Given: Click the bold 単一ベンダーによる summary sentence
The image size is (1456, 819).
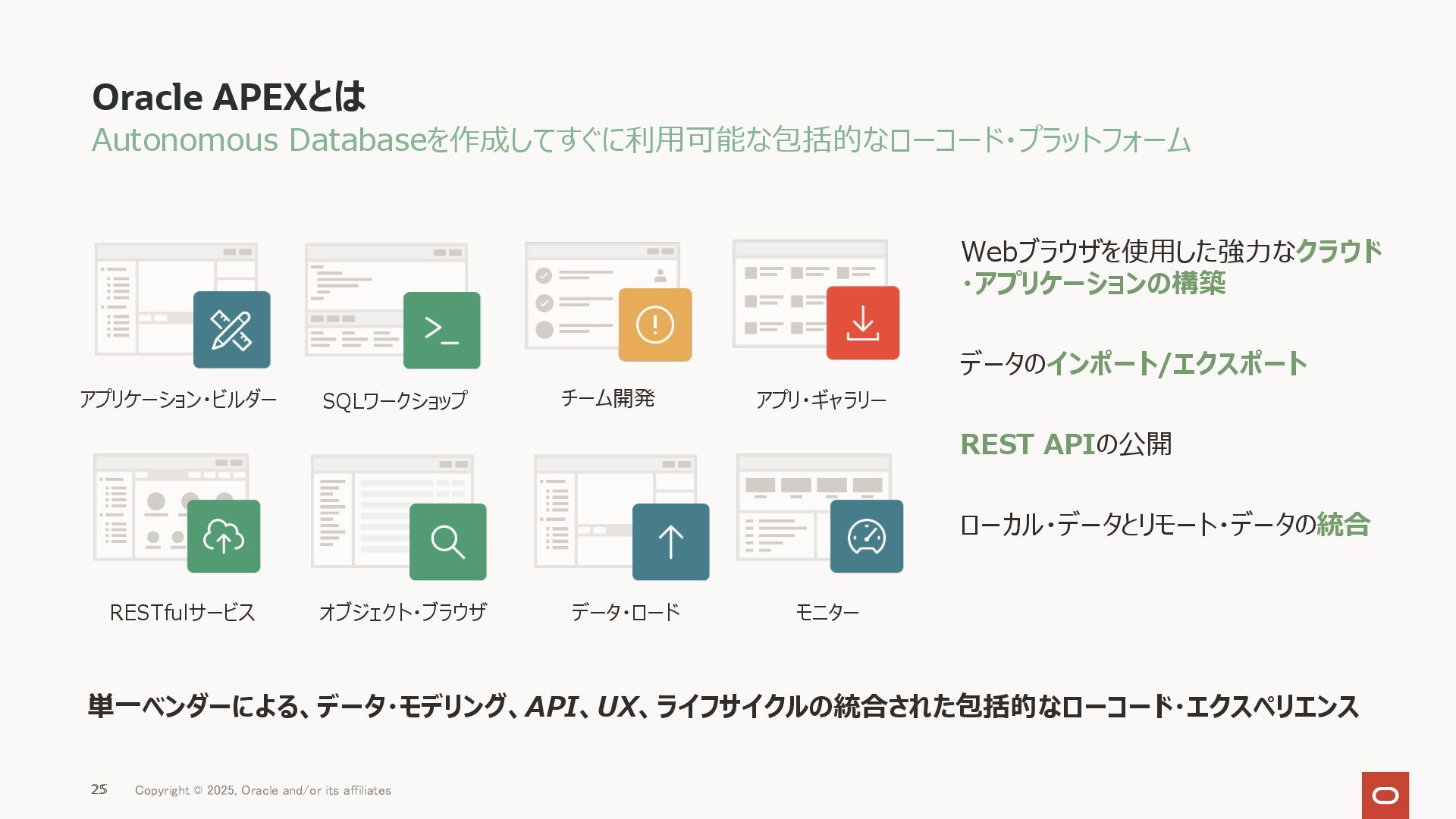Looking at the screenshot, I should [x=723, y=706].
